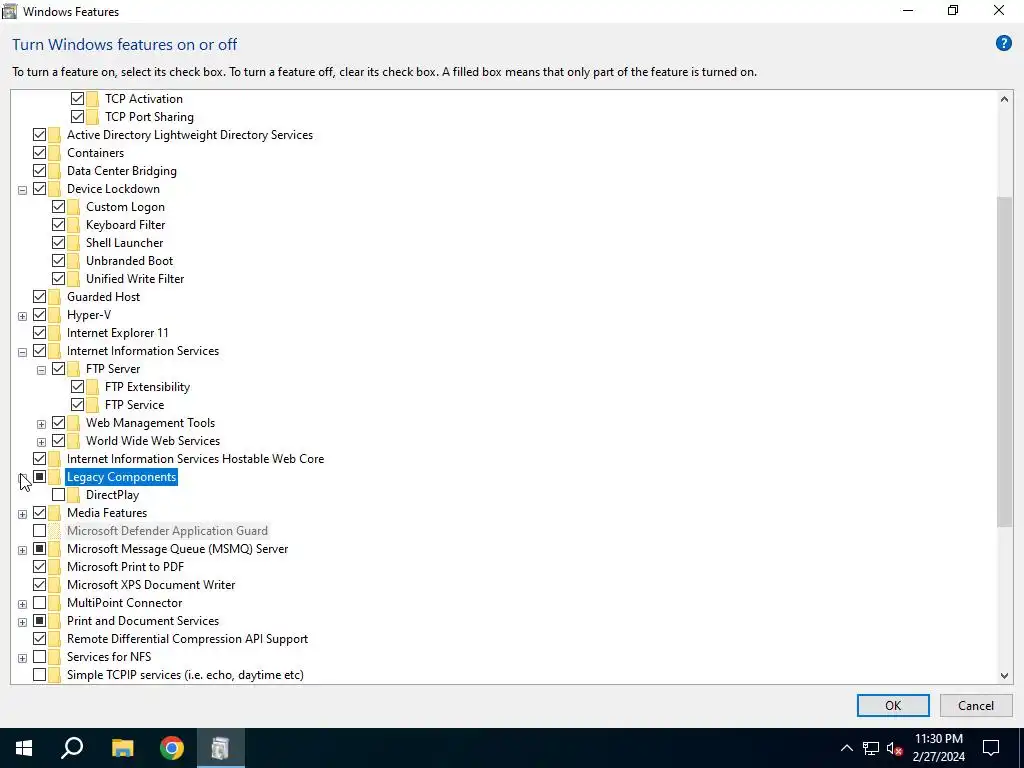
Task: Open the taskbar clock and date
Action: (938, 748)
